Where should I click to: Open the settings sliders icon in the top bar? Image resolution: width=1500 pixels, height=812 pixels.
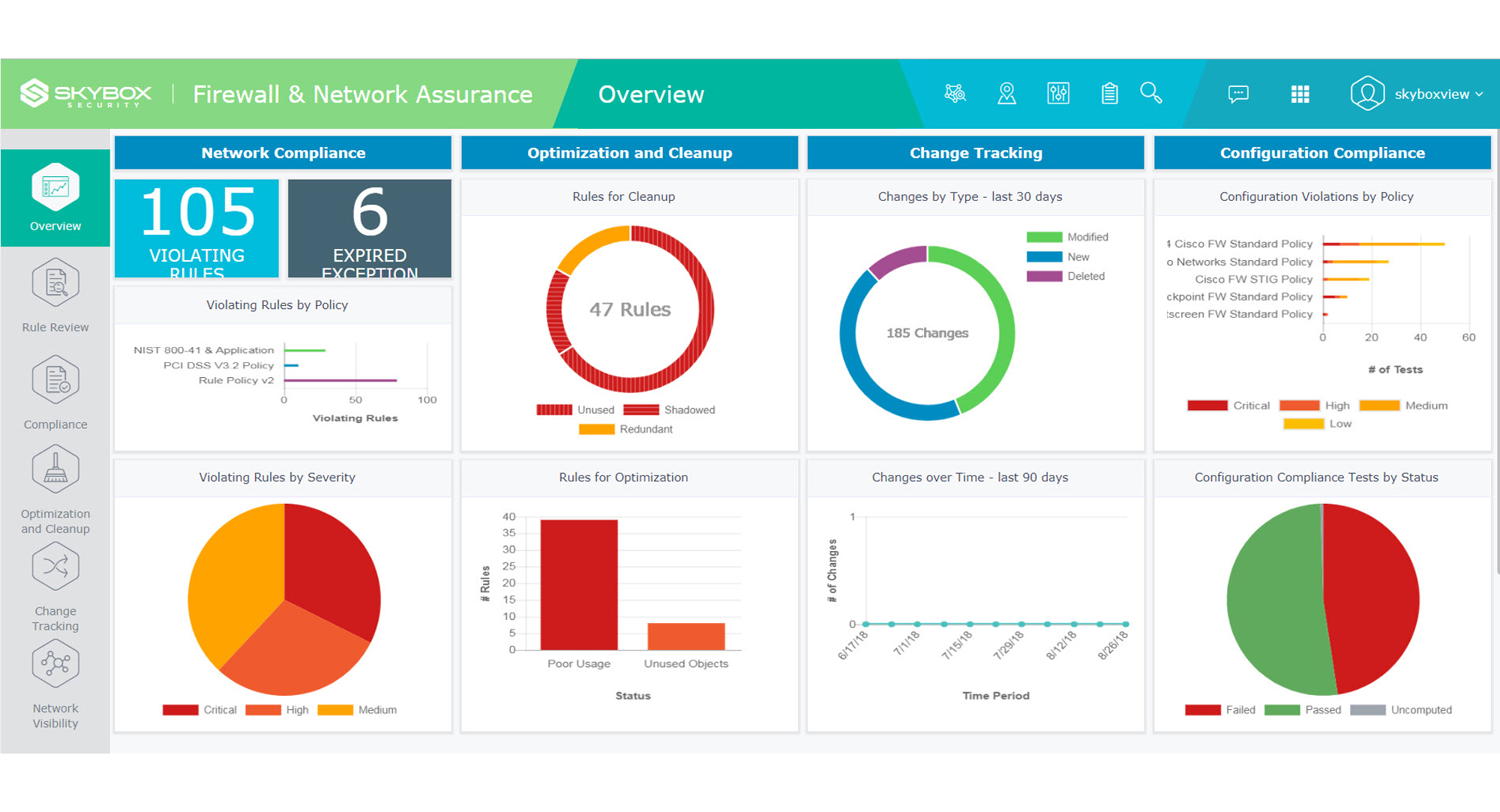[x=1057, y=94]
